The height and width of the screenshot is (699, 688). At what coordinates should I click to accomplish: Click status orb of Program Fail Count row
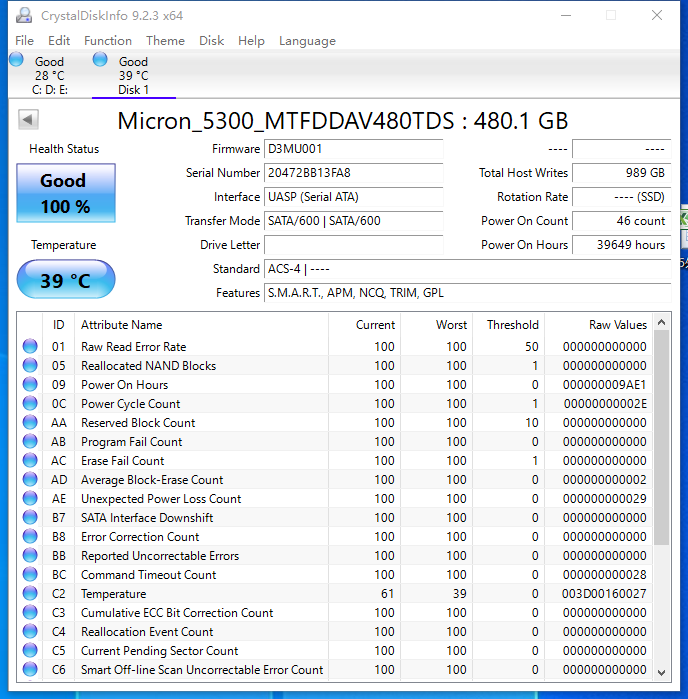[x=30, y=441]
